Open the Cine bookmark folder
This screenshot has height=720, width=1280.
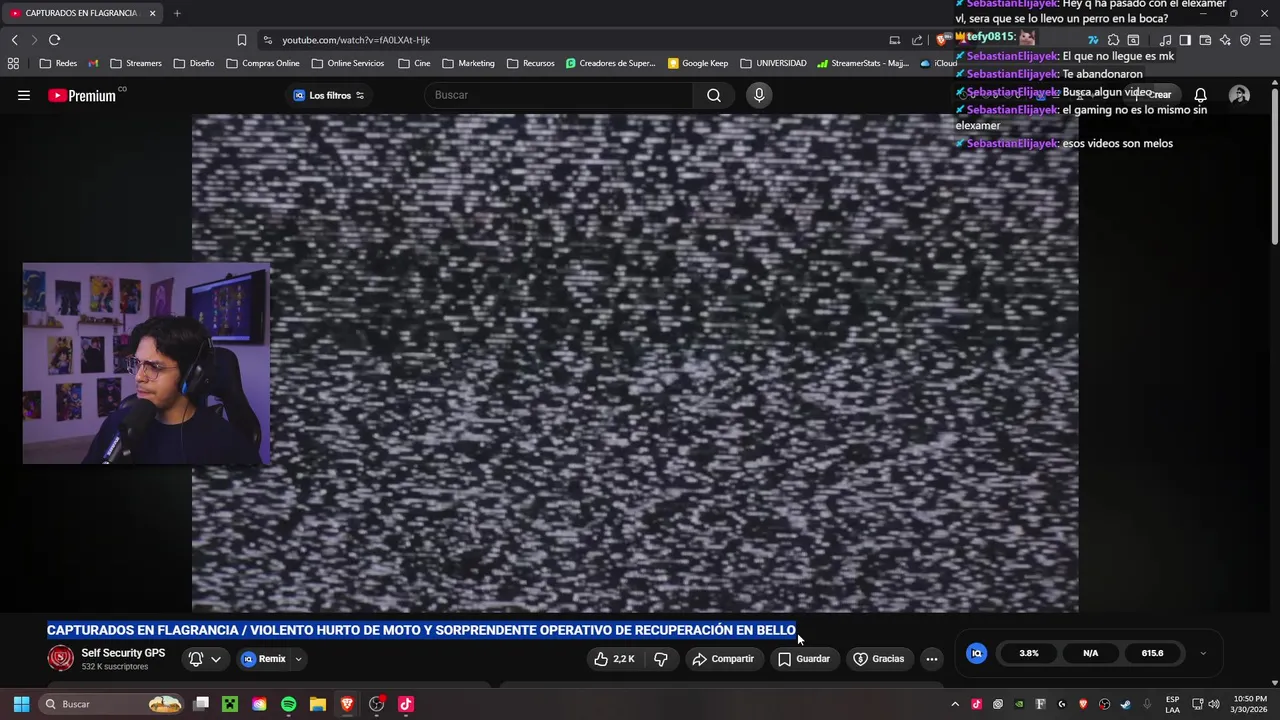click(x=414, y=63)
